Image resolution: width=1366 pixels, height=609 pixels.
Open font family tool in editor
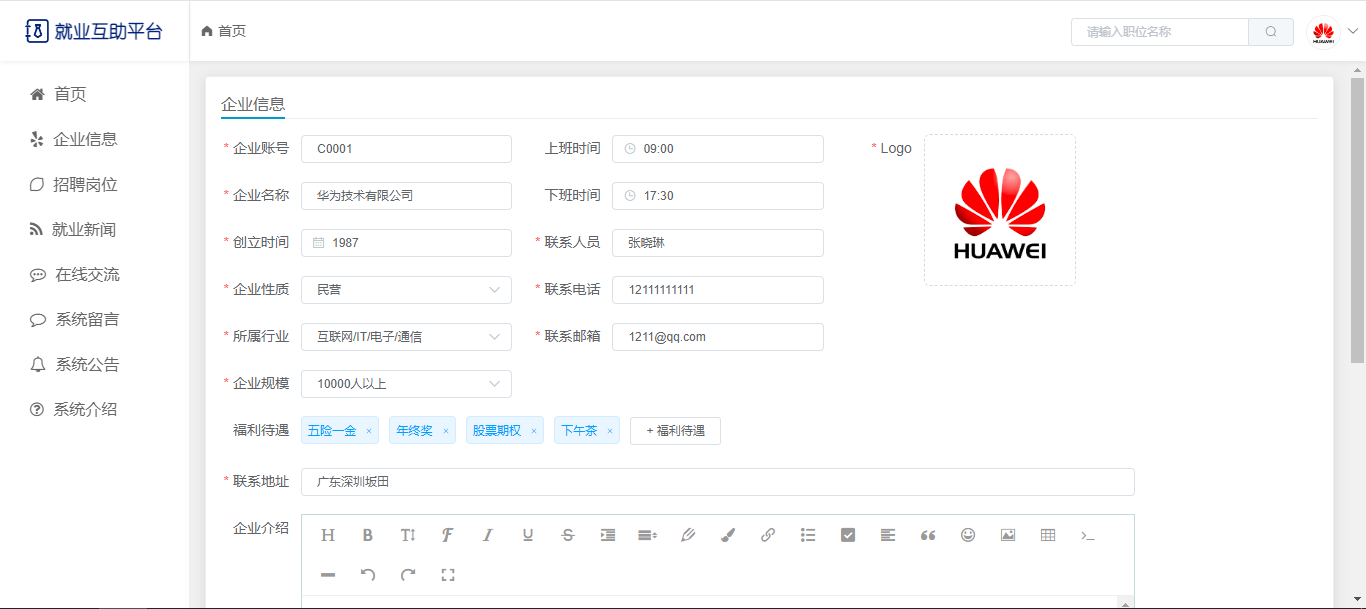[x=448, y=535]
